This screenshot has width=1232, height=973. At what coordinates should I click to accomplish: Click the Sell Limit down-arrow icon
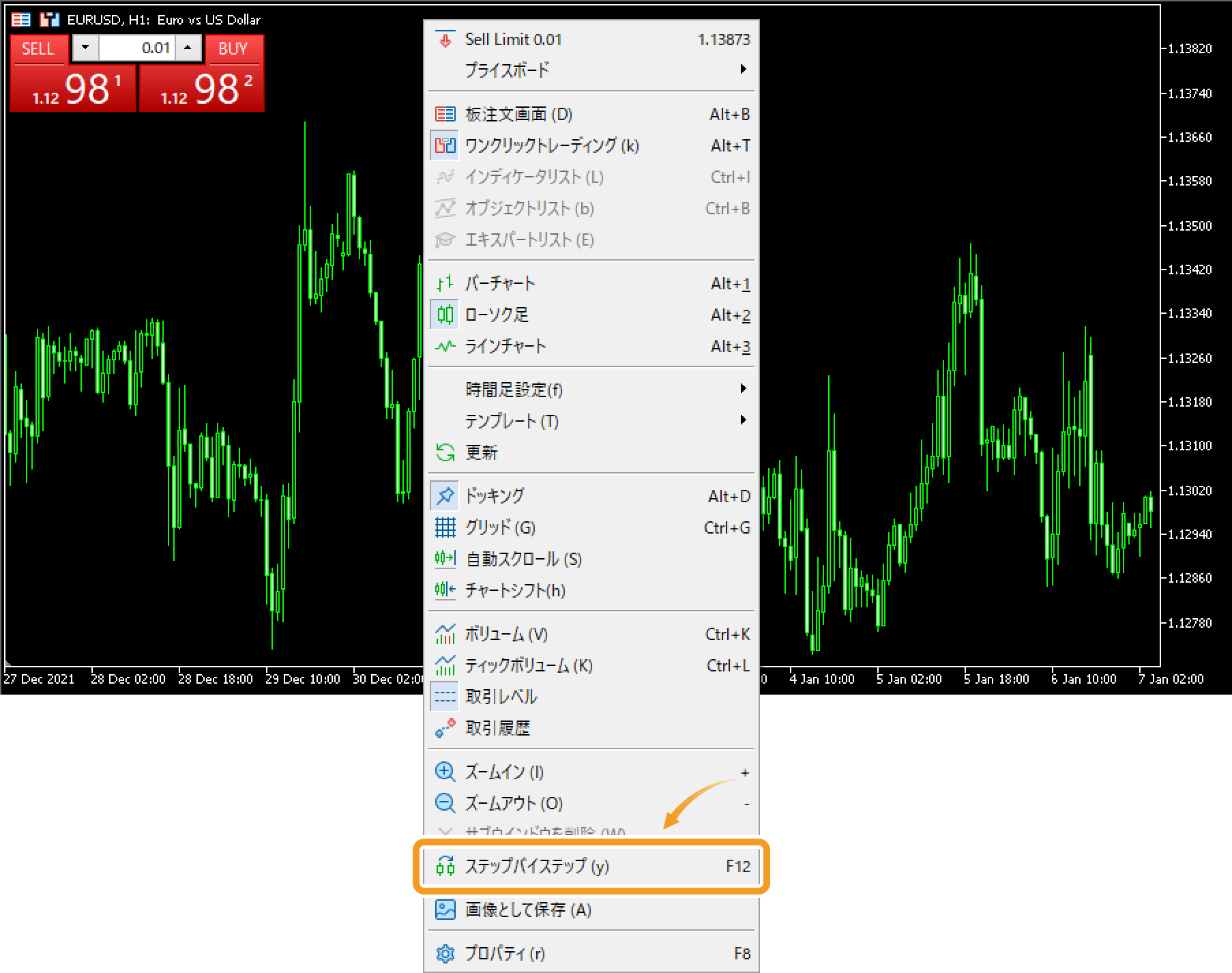tap(445, 40)
